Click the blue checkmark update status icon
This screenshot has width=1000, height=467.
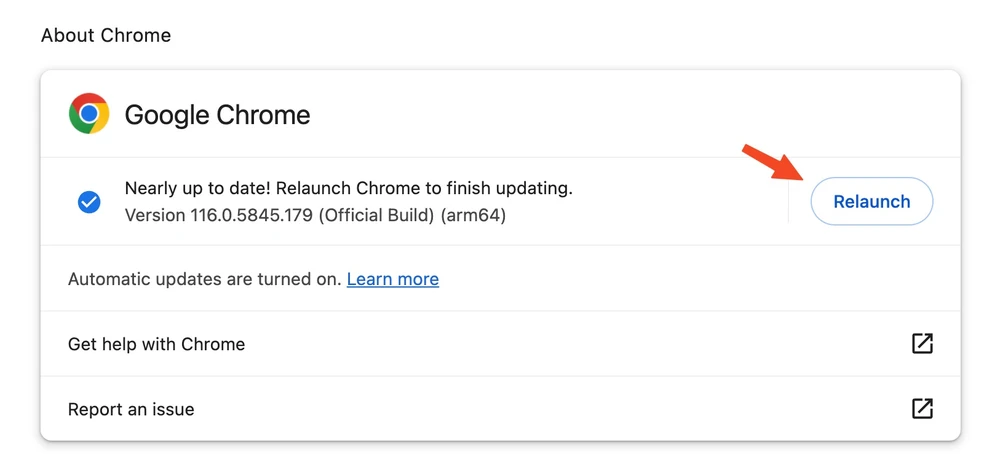click(x=89, y=202)
